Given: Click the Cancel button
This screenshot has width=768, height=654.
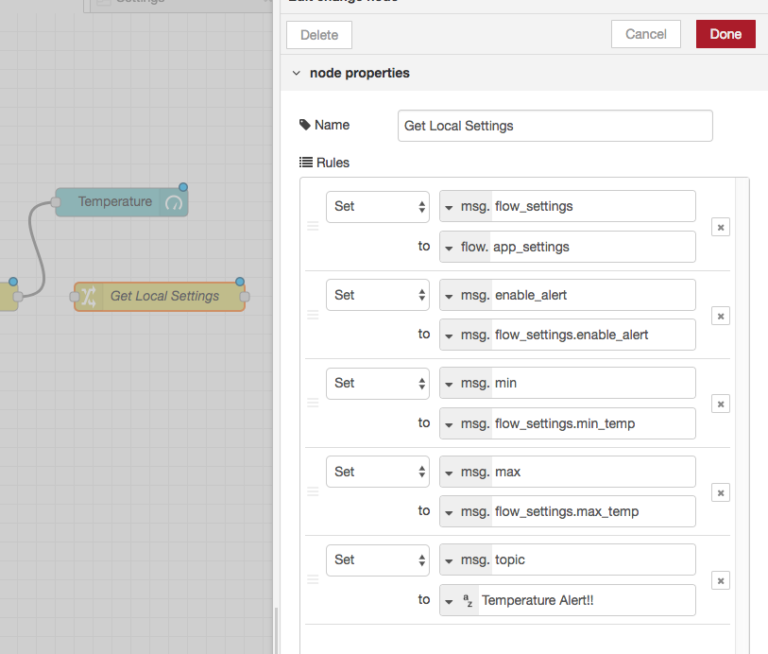Looking at the screenshot, I should click(646, 34).
